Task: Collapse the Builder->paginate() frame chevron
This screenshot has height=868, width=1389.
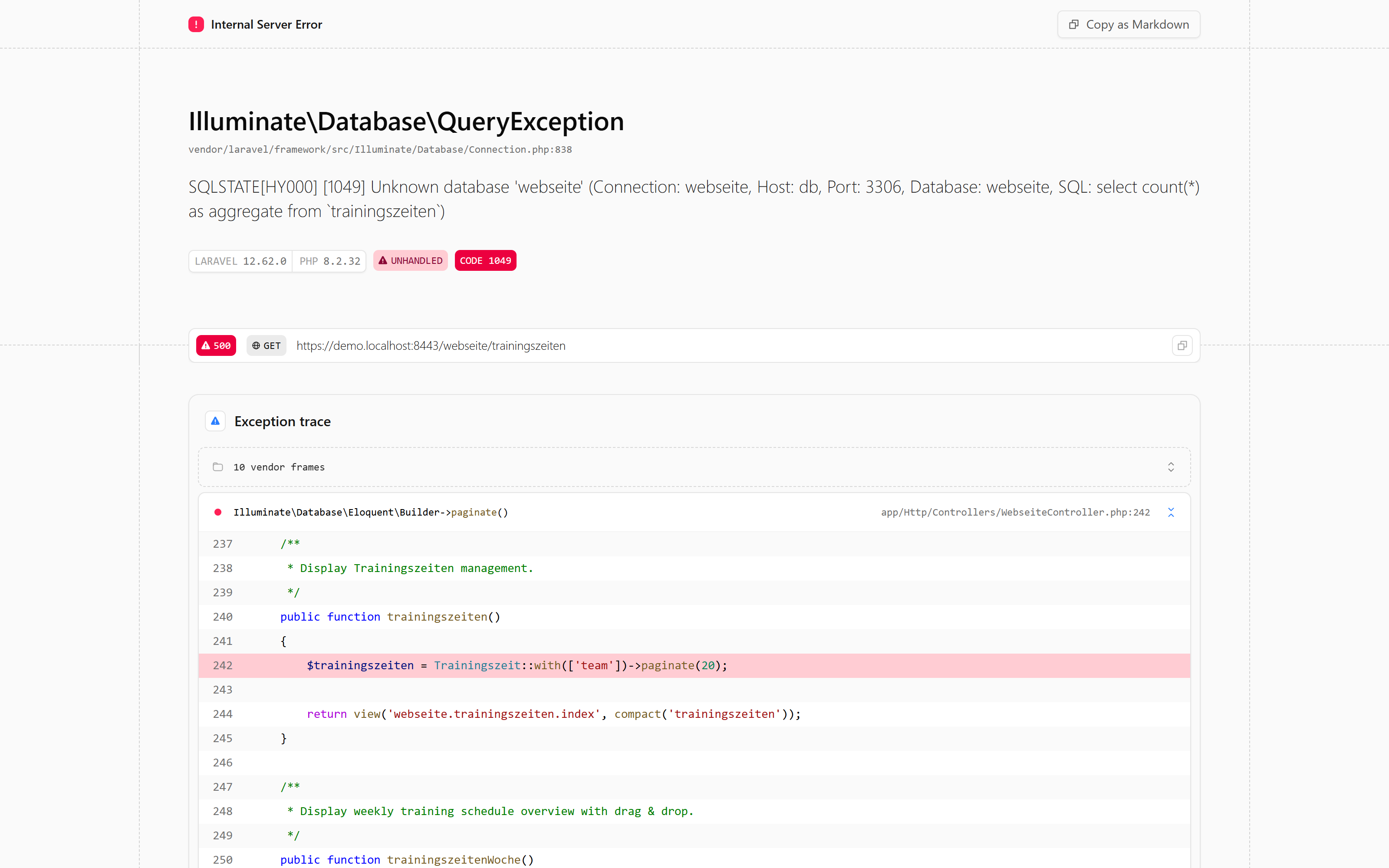Action: (1171, 512)
